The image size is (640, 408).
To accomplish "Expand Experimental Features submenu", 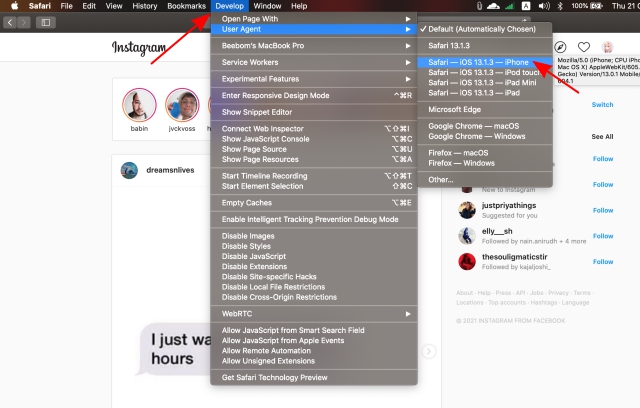I will pos(313,79).
